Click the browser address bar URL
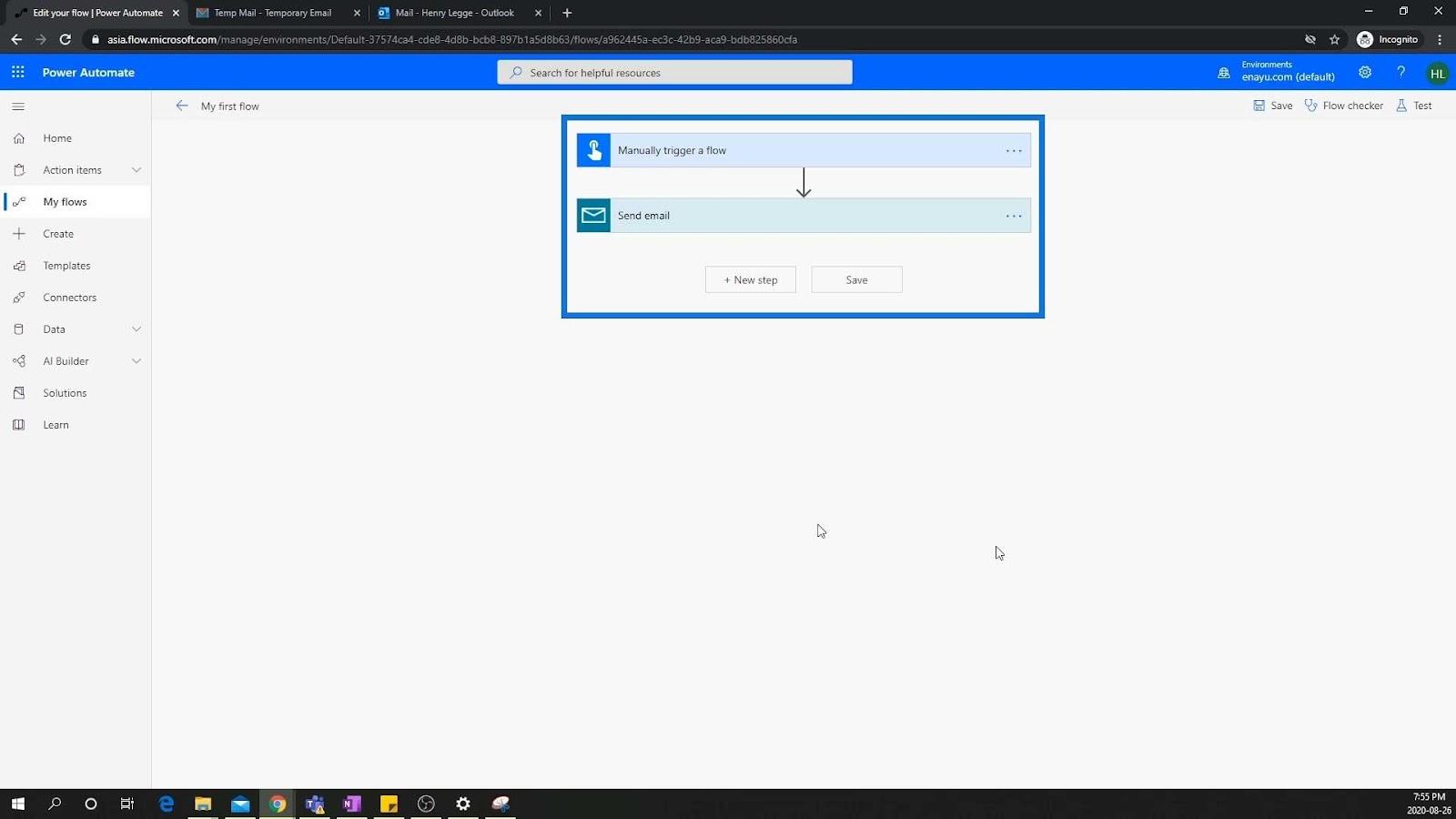The width and height of the screenshot is (1456, 819). tap(451, 39)
